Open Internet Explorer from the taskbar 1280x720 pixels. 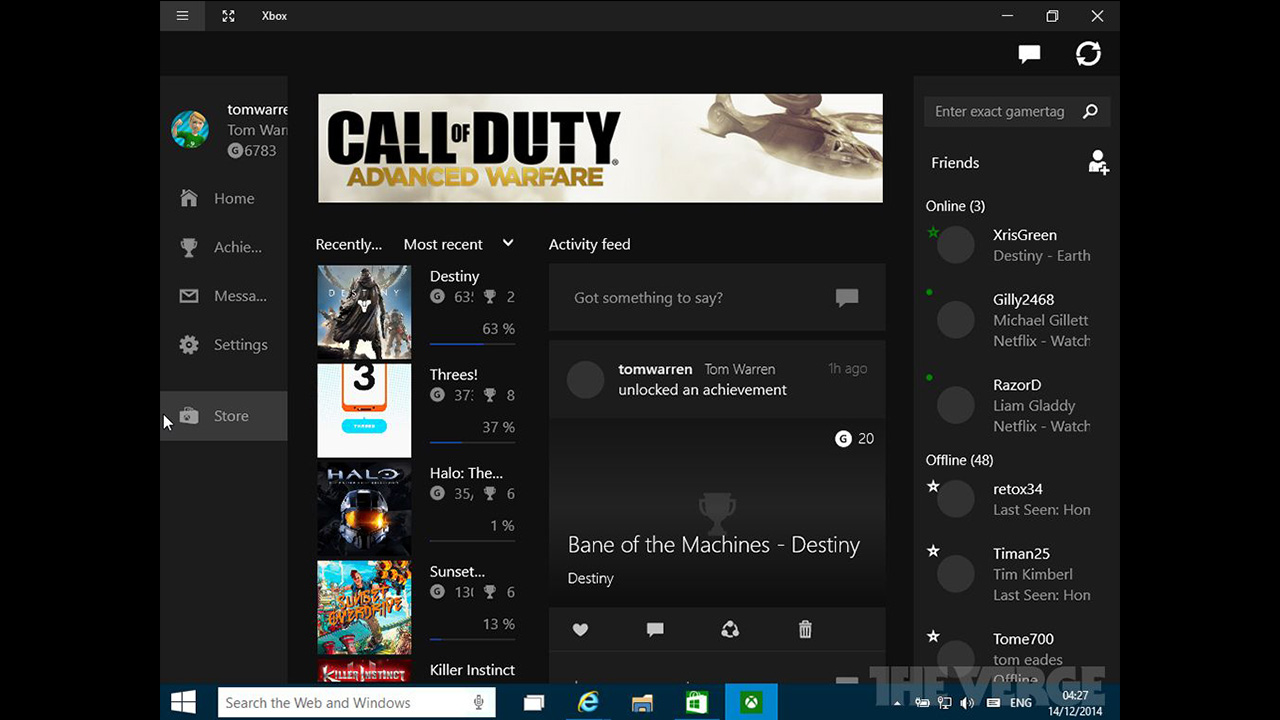click(588, 703)
